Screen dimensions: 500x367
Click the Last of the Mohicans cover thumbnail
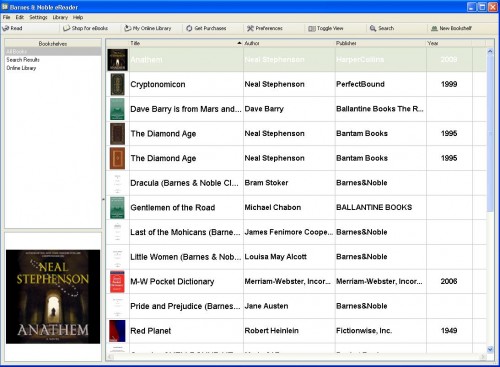click(117, 232)
